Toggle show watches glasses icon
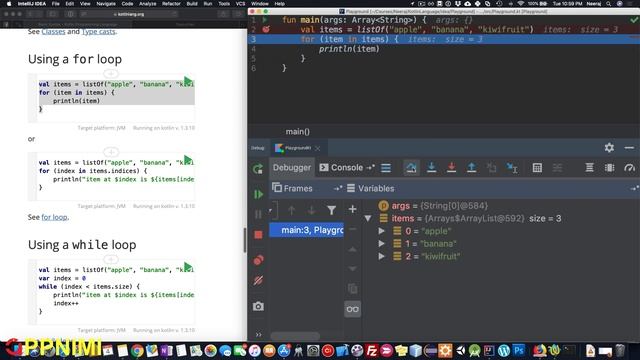Viewport: 640px width, 360px height. [353, 309]
